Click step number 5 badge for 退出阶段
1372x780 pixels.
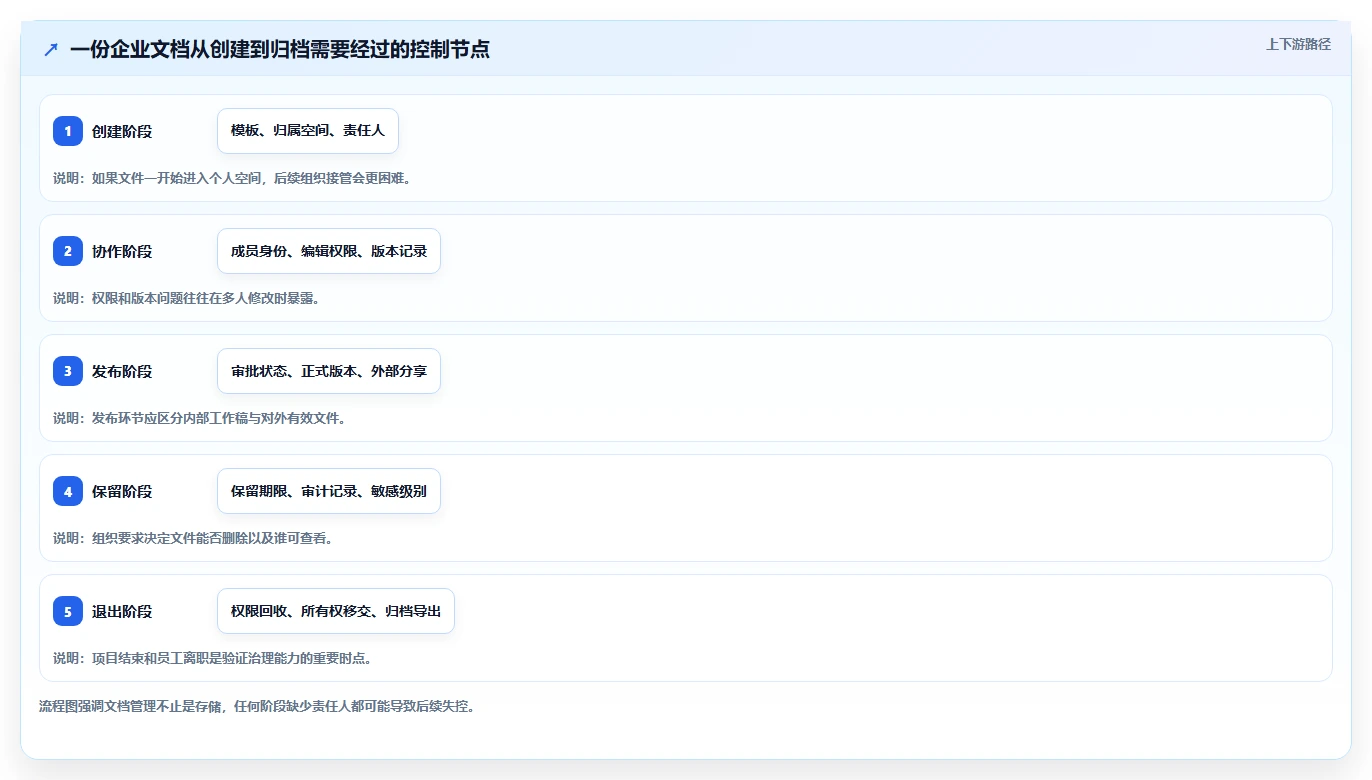point(68,611)
